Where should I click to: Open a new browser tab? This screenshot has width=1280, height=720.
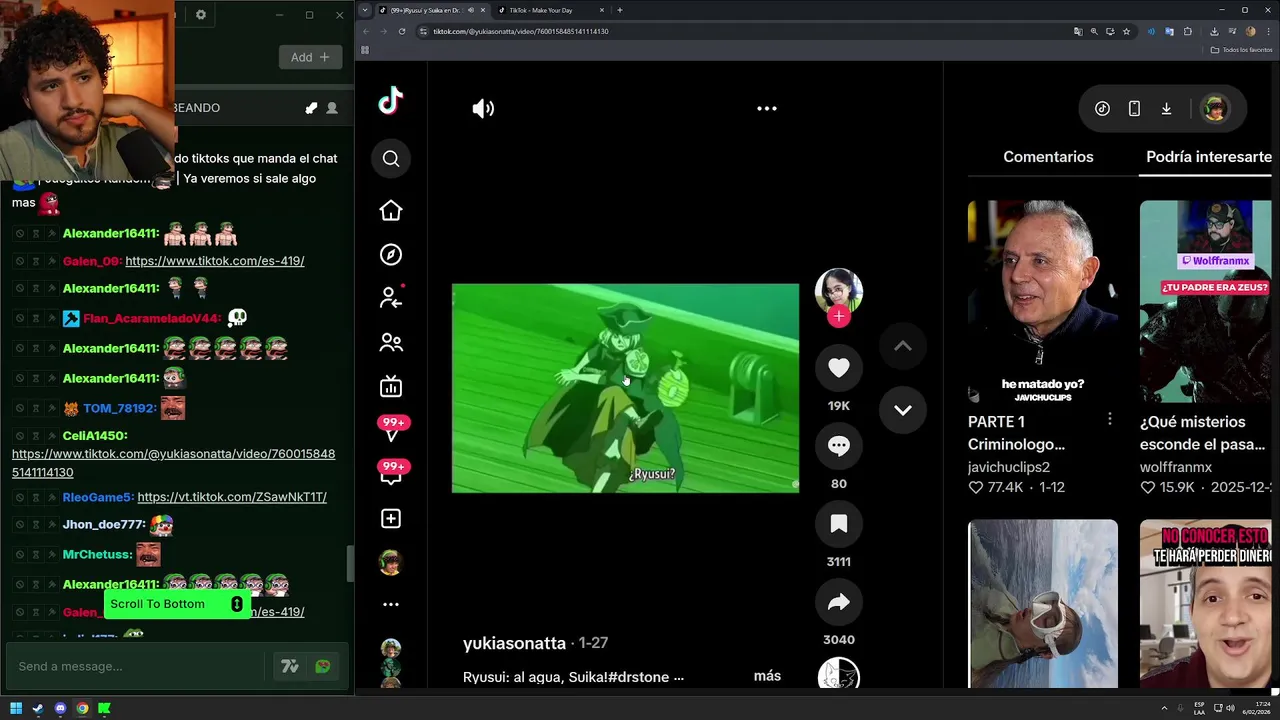click(x=620, y=10)
